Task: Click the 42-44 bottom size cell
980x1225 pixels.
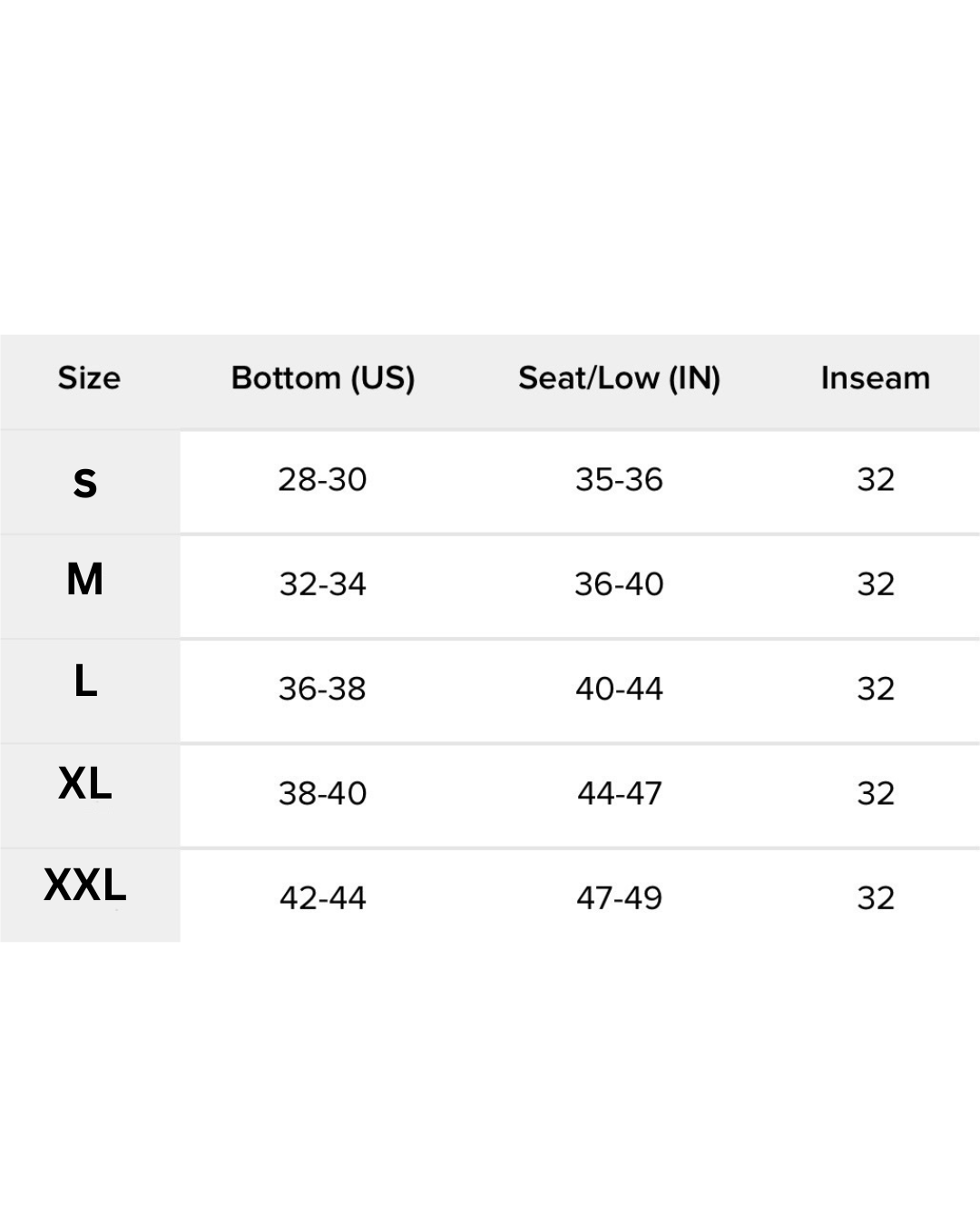Action: pyautogui.click(x=322, y=897)
